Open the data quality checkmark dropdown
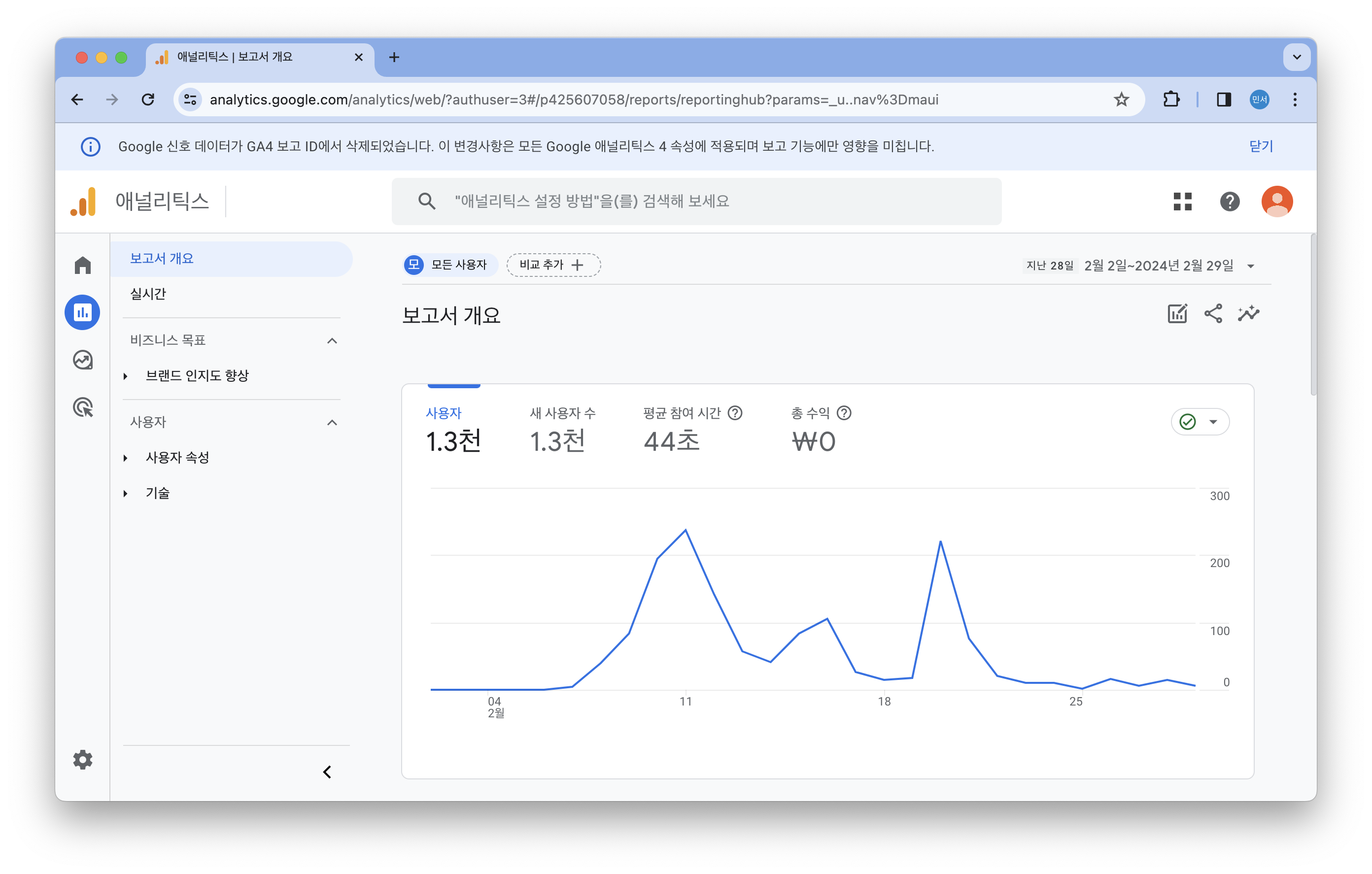 (1200, 422)
